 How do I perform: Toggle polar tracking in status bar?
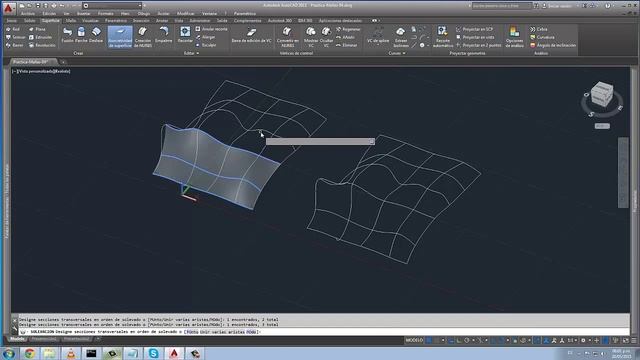click(467, 340)
